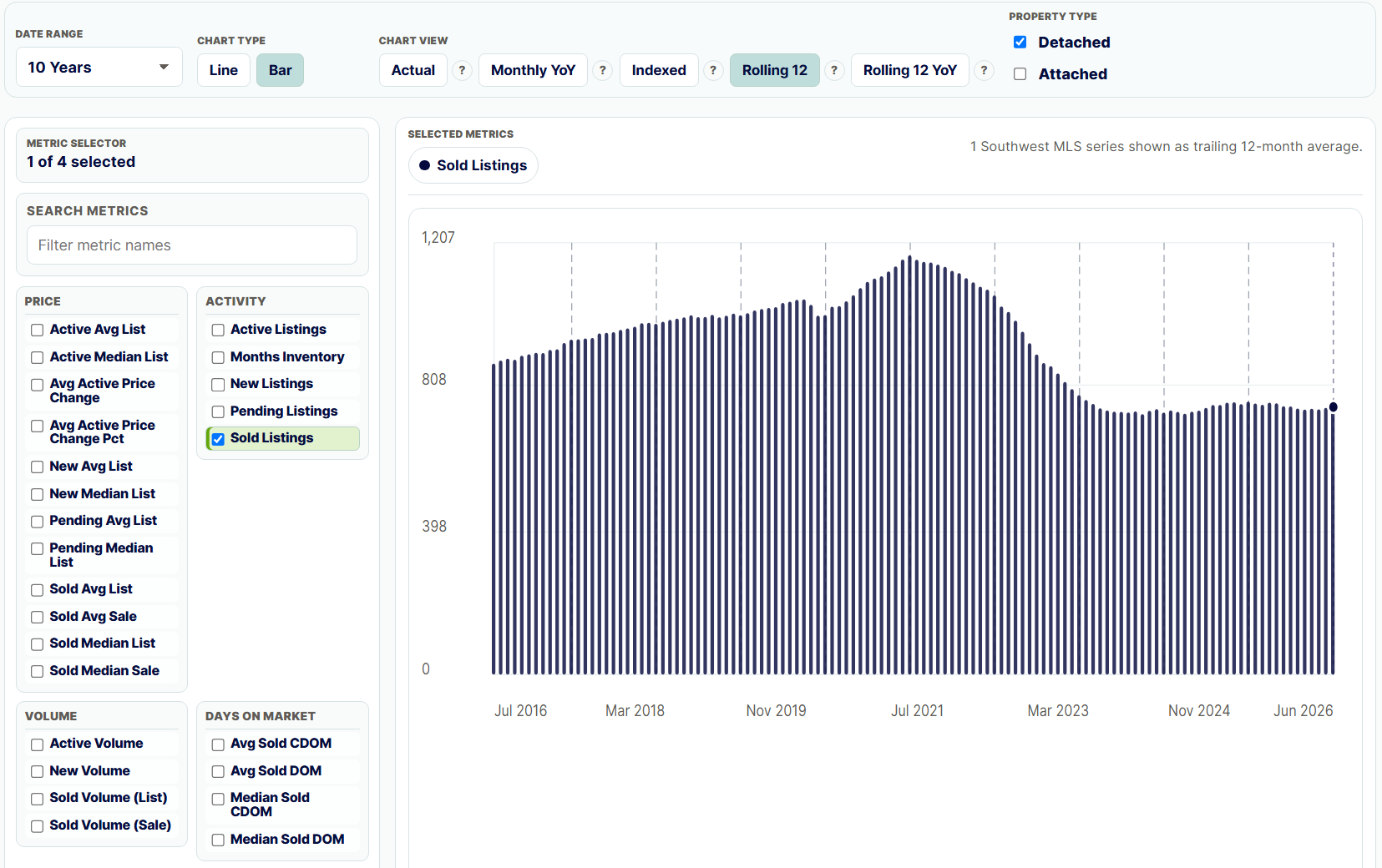Check the Pending Median List metric
This screenshot has height=868, width=1382.
coord(38,549)
